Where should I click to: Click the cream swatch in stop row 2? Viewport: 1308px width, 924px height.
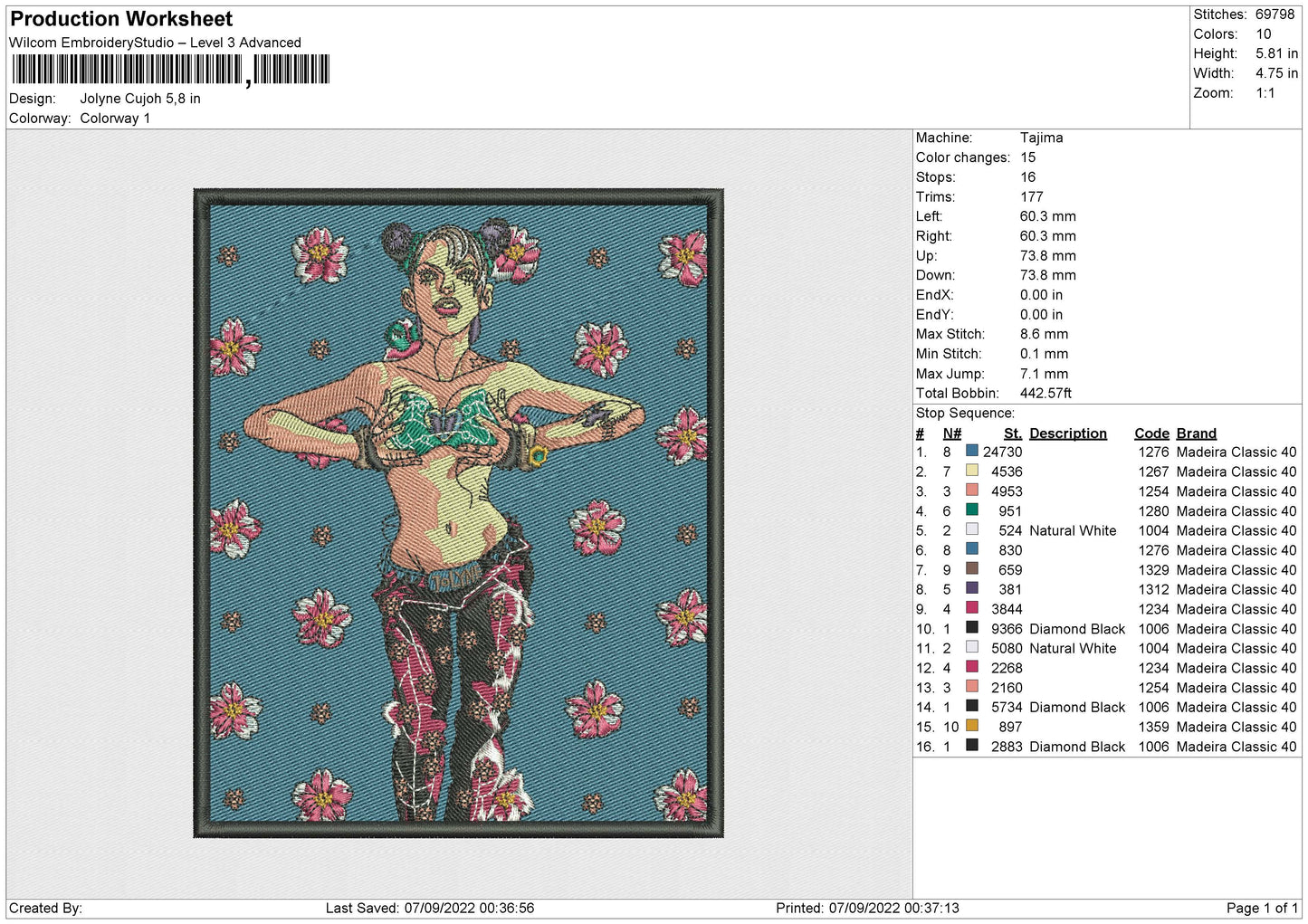(x=971, y=471)
